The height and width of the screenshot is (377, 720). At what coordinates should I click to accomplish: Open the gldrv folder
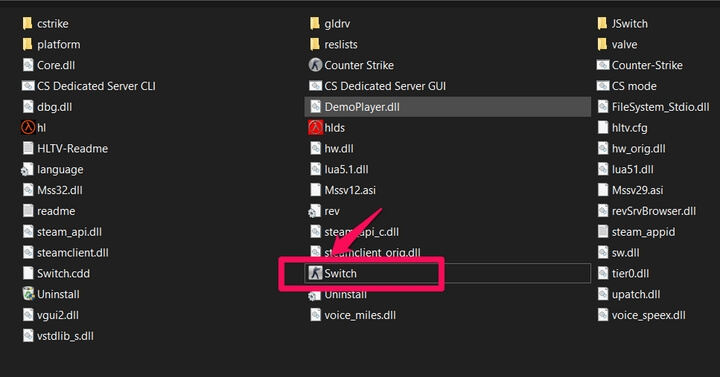(x=329, y=23)
